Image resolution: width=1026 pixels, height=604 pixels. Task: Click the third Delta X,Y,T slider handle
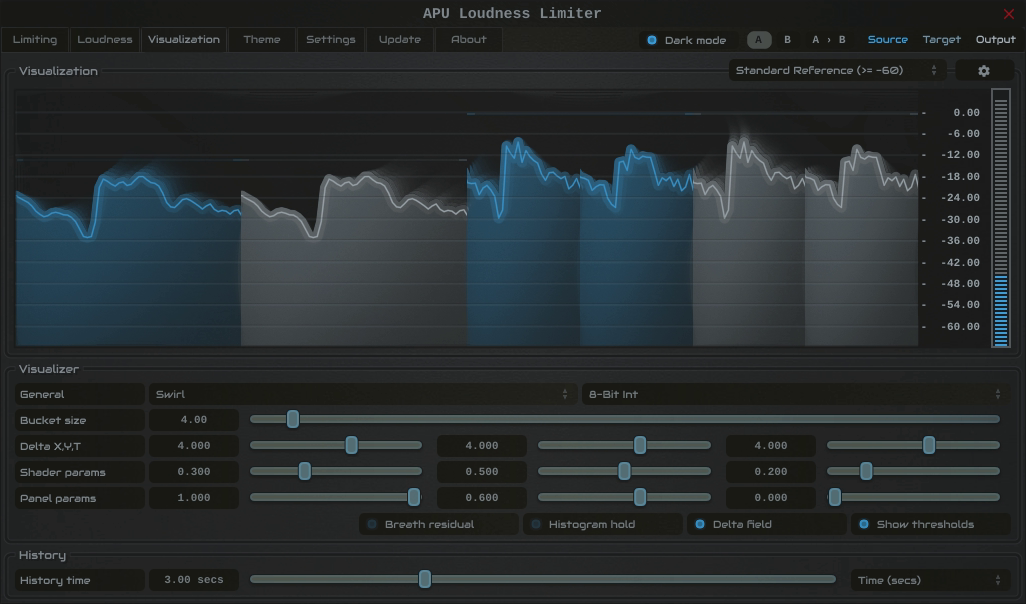929,446
